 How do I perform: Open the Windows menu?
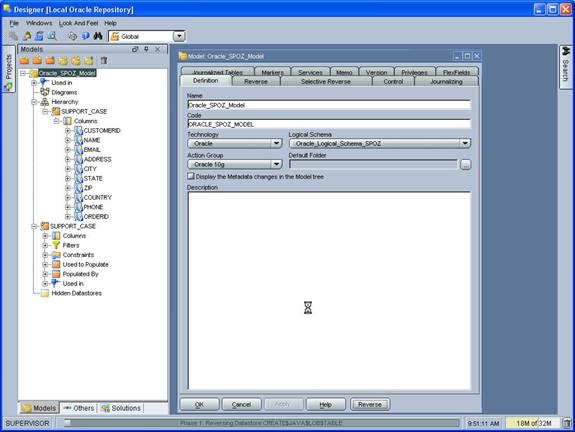click(39, 23)
